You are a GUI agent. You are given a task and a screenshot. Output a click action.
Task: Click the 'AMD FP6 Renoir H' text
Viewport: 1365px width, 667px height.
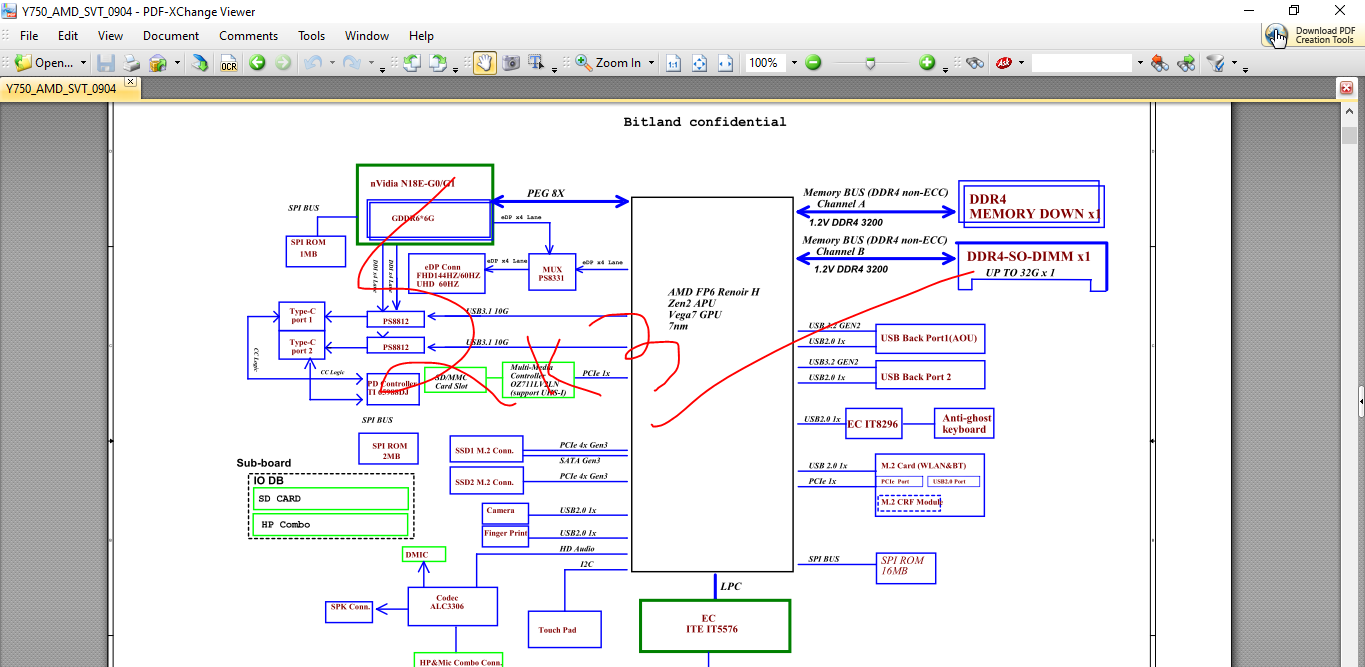point(714,292)
